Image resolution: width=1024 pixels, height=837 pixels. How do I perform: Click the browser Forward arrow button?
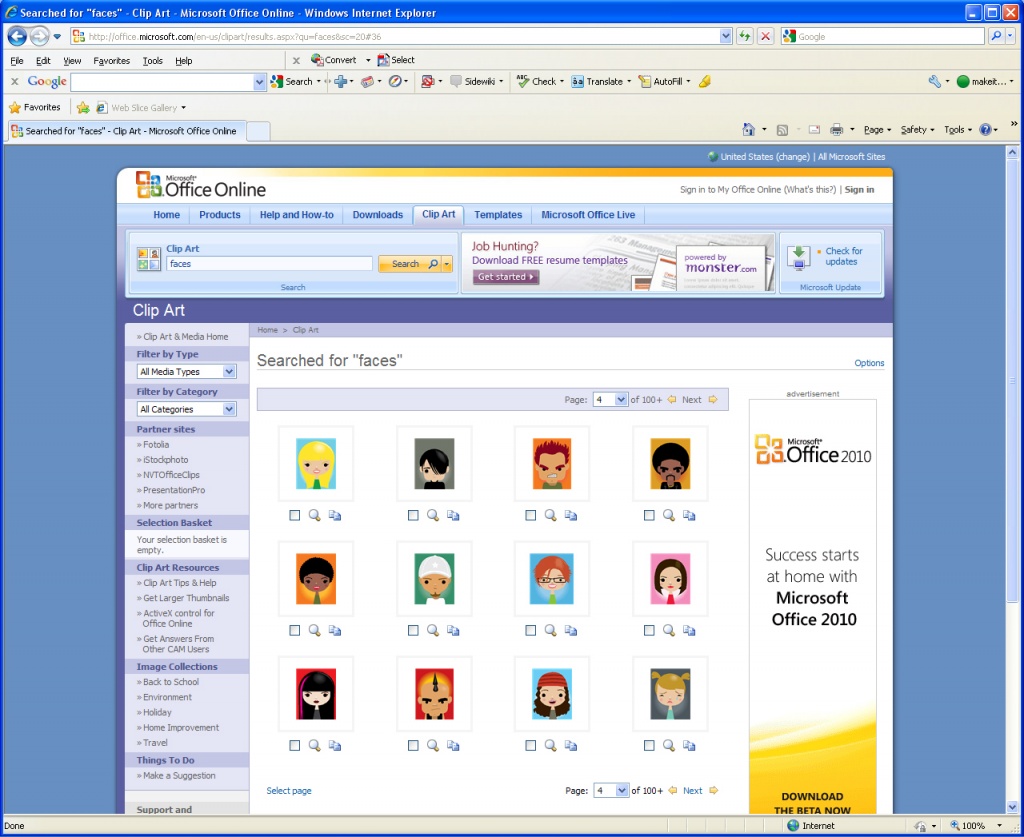click(39, 37)
